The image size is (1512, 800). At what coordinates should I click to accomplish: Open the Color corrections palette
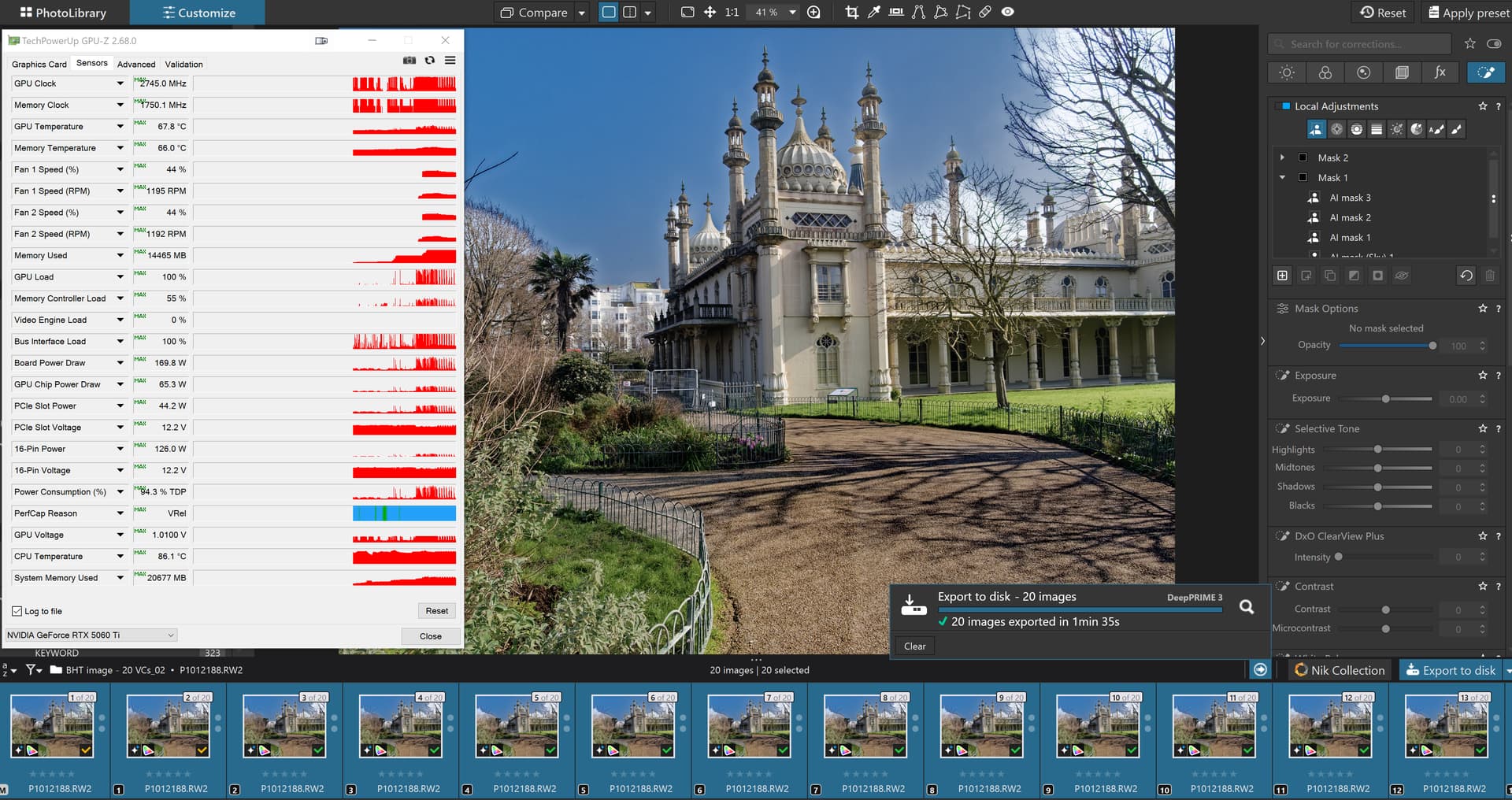pyautogui.click(x=1325, y=72)
